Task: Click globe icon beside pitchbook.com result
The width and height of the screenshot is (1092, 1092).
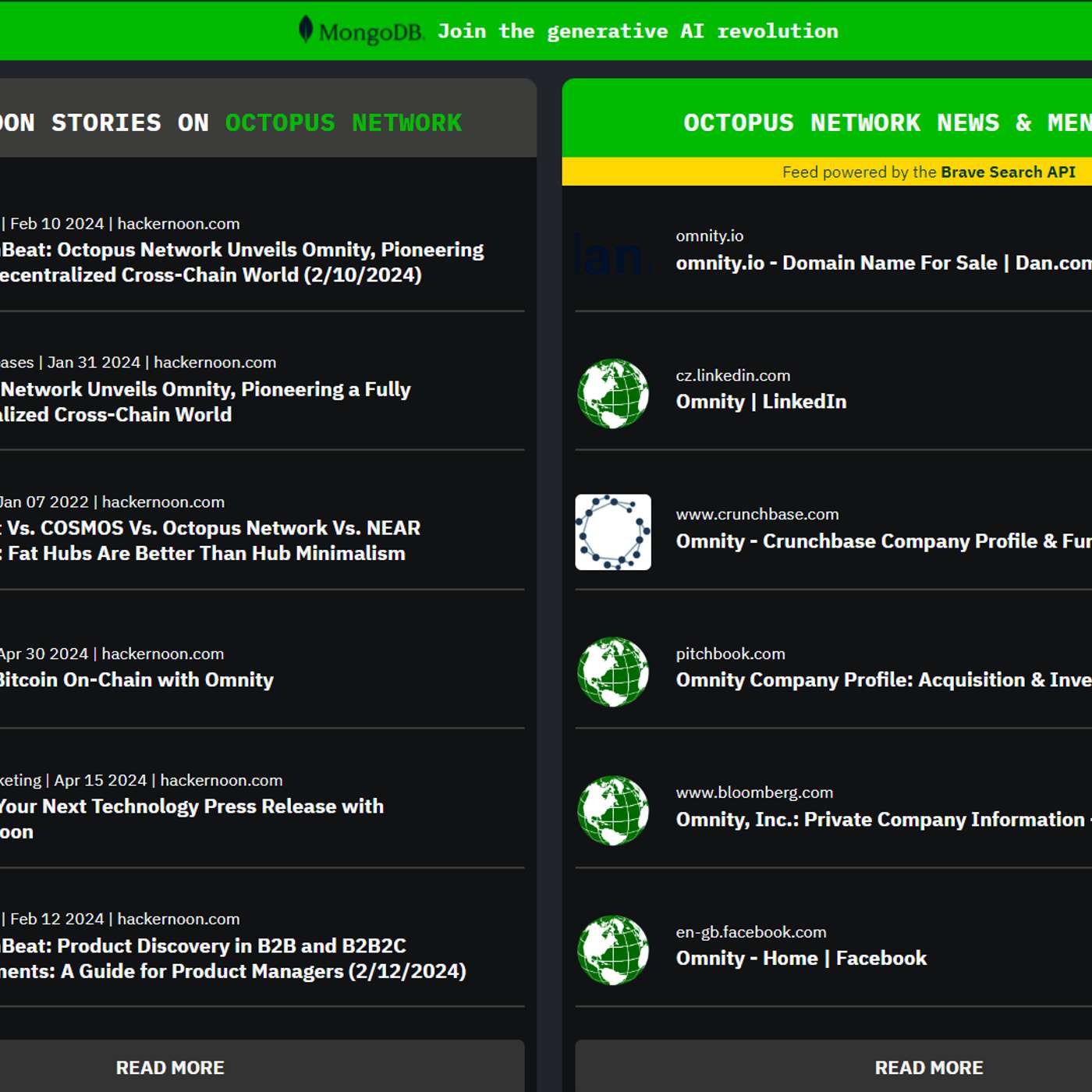Action: point(612,672)
